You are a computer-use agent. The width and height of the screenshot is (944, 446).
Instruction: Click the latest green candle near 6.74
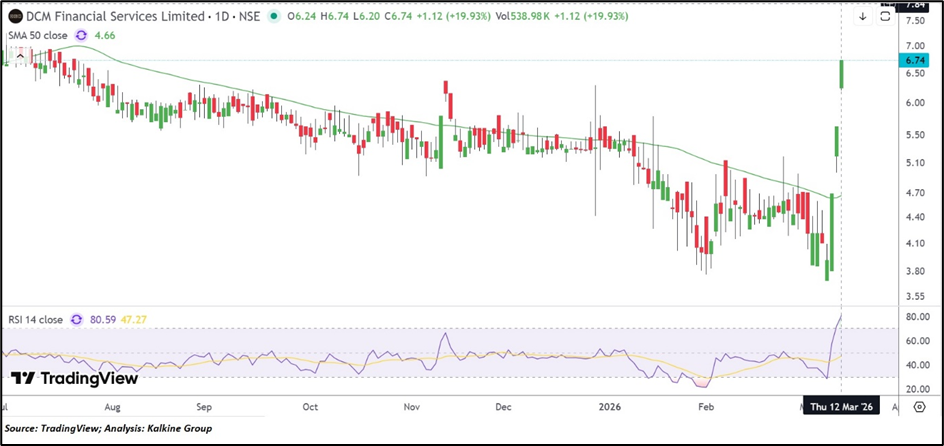[x=842, y=74]
